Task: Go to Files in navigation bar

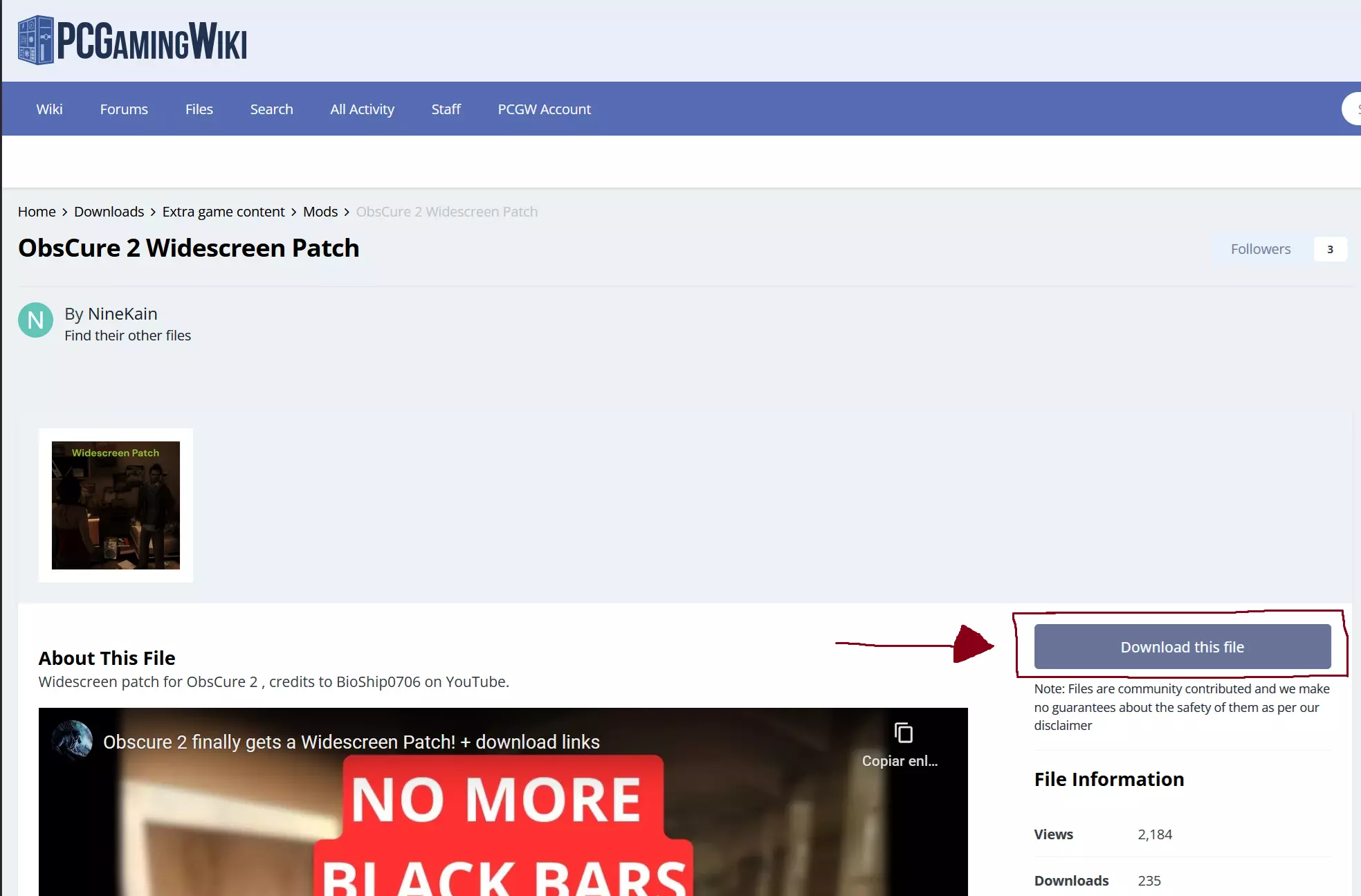Action: (199, 109)
